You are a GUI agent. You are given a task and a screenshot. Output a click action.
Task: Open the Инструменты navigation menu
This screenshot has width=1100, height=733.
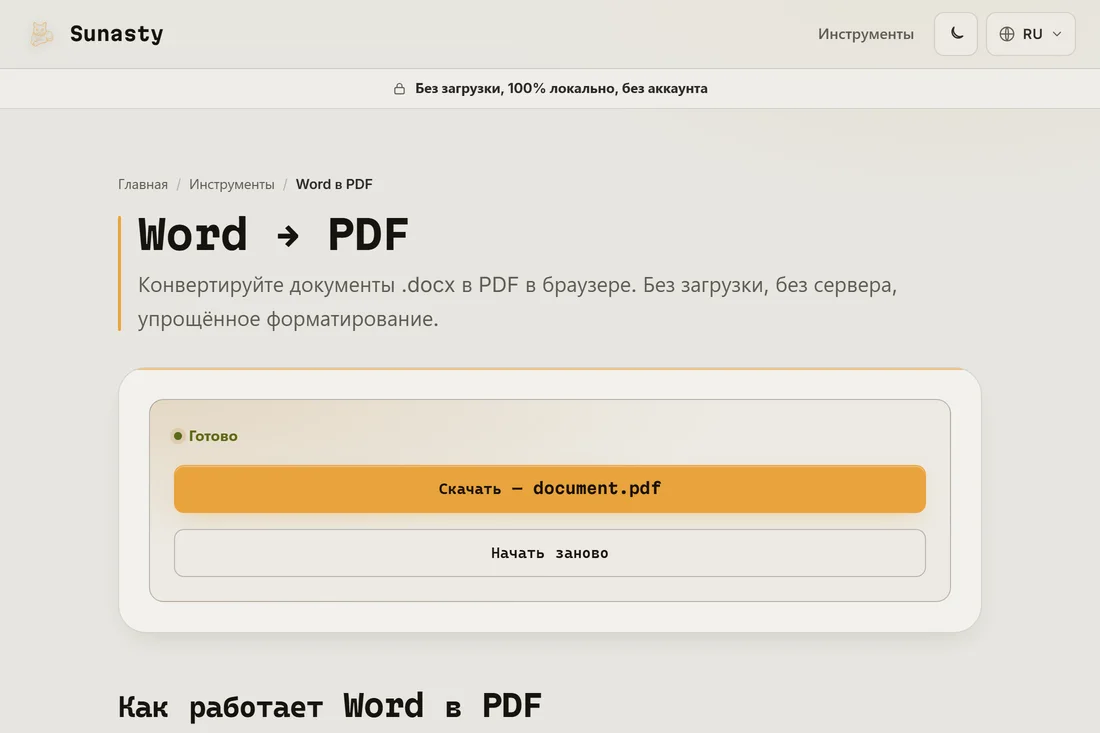tap(865, 34)
